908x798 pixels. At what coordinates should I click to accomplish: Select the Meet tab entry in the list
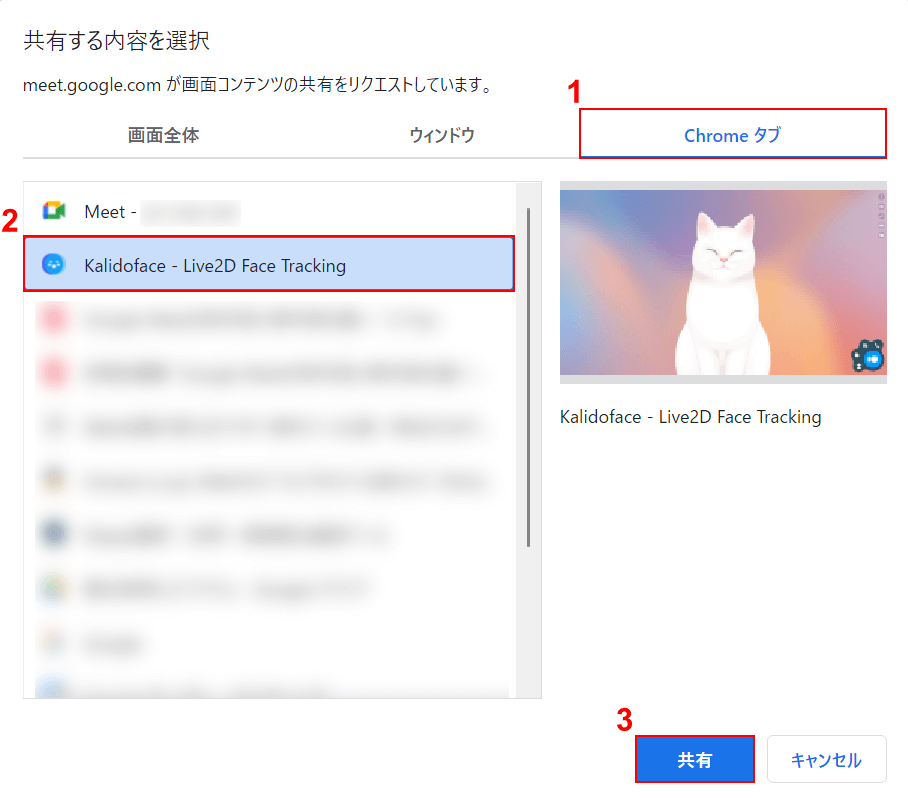point(269,211)
